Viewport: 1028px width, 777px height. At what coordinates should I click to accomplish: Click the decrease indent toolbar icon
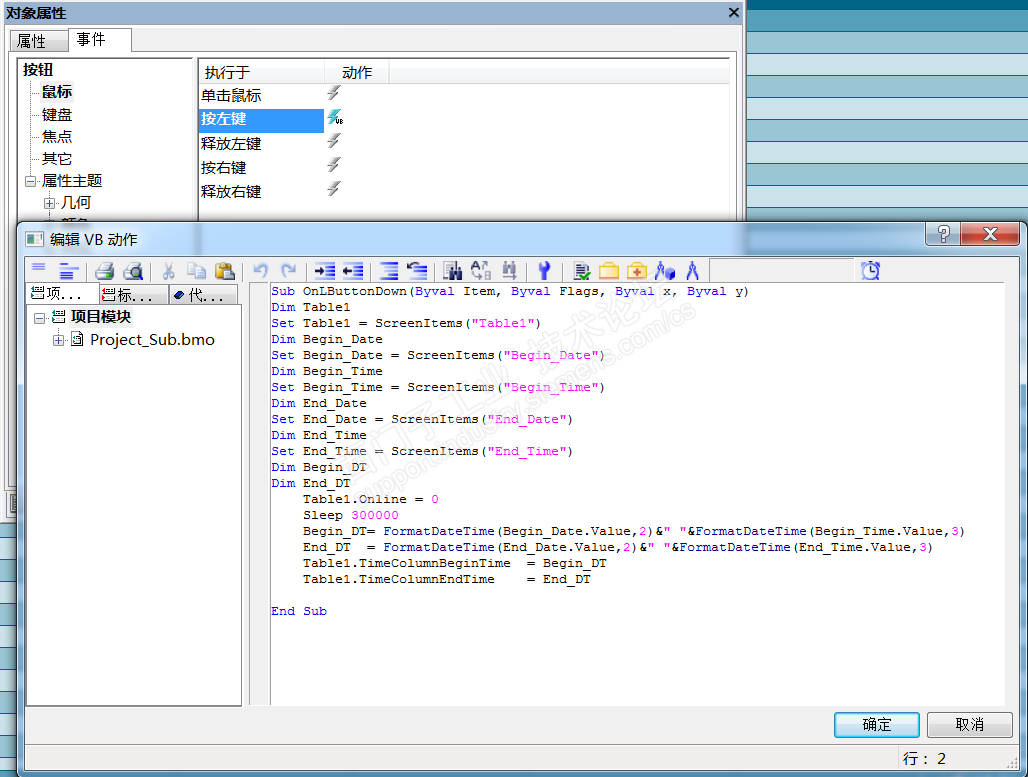tap(352, 270)
